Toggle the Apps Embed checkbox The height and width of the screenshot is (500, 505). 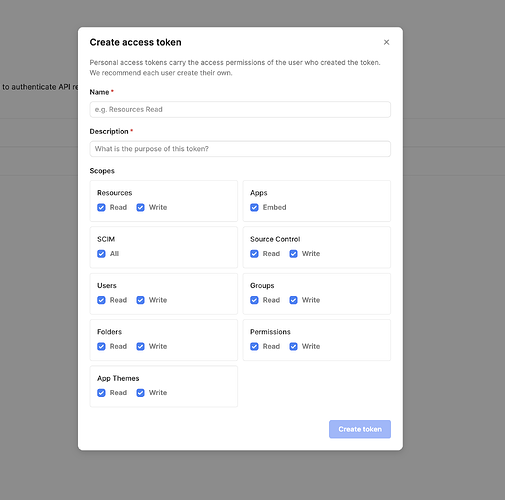(254, 207)
